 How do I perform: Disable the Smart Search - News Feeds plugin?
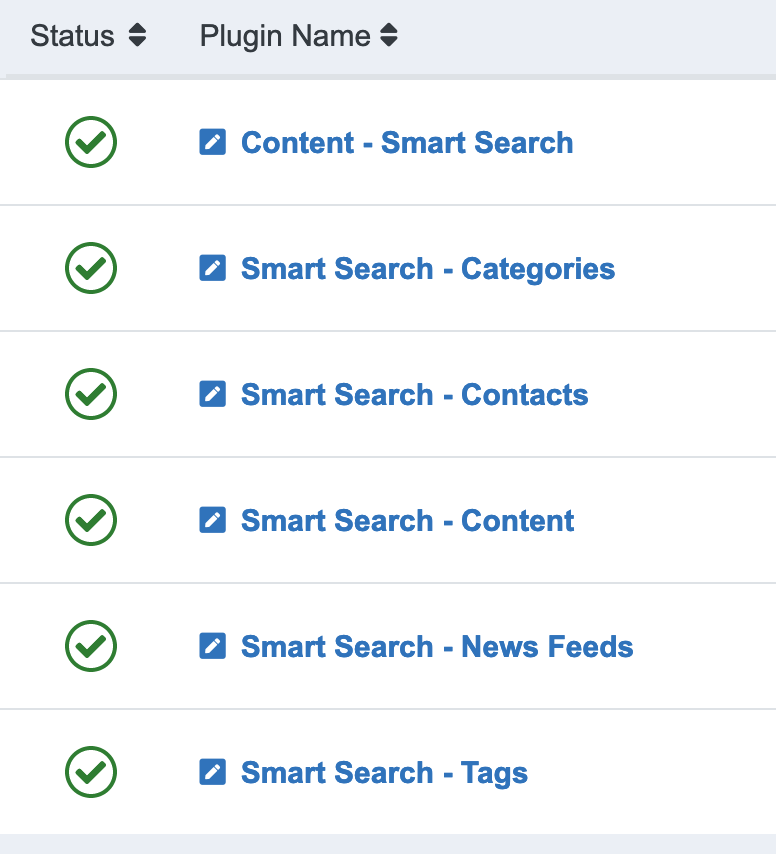coord(91,646)
